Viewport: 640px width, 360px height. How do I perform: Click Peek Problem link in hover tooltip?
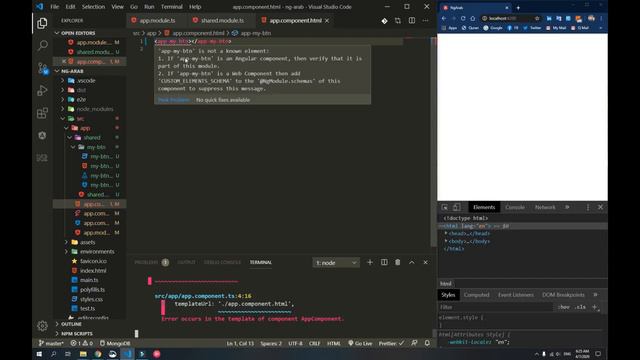[x=173, y=100]
